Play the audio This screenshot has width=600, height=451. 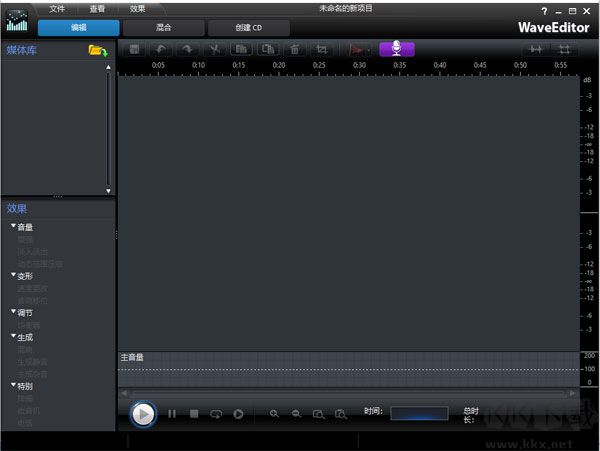pyautogui.click(x=143, y=414)
